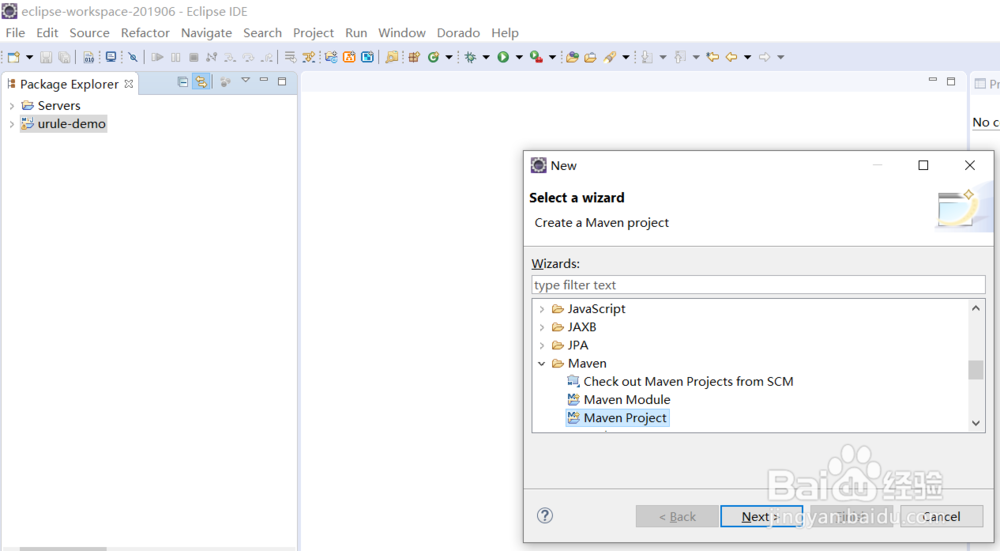Open the Dorado menu
The image size is (1000, 551).
[x=458, y=33]
